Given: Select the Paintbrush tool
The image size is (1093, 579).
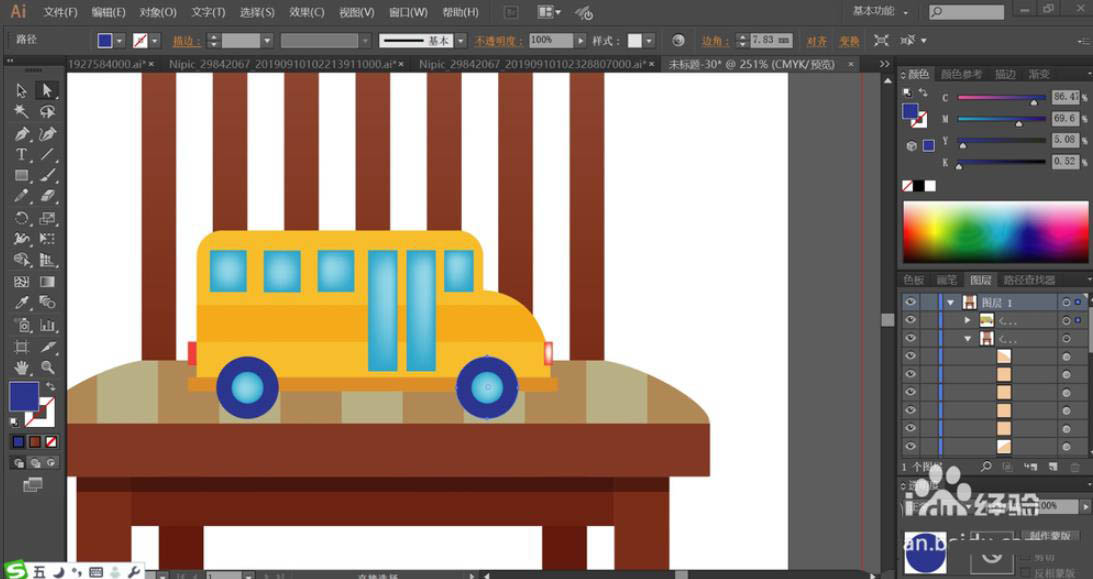Looking at the screenshot, I should click(47, 176).
